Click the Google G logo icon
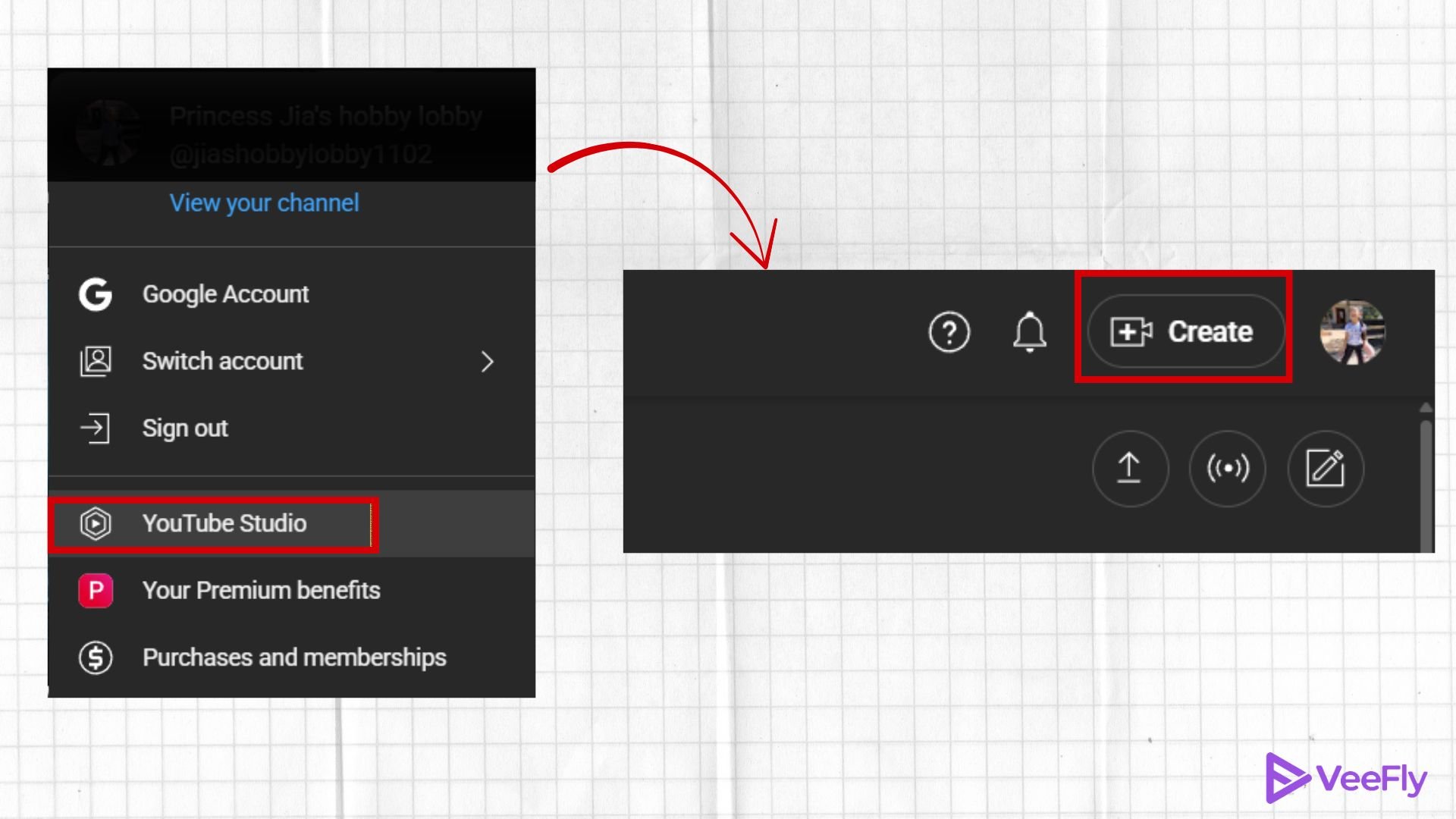The height and width of the screenshot is (819, 1456). [96, 294]
